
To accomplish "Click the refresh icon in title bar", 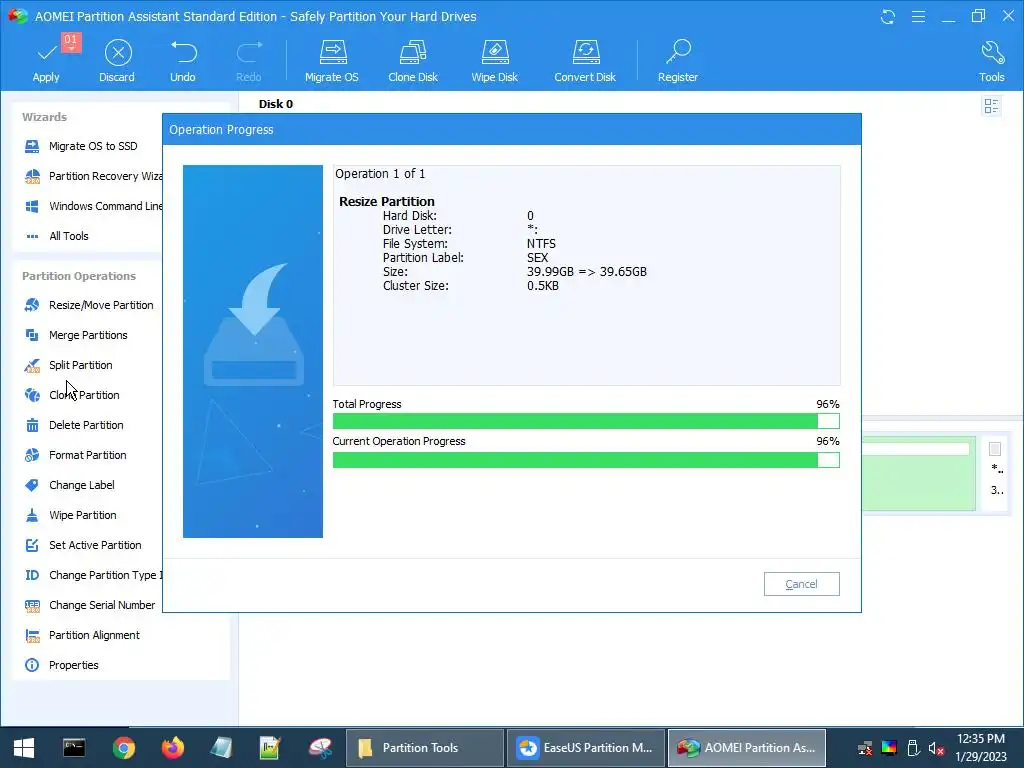I will 888,16.
